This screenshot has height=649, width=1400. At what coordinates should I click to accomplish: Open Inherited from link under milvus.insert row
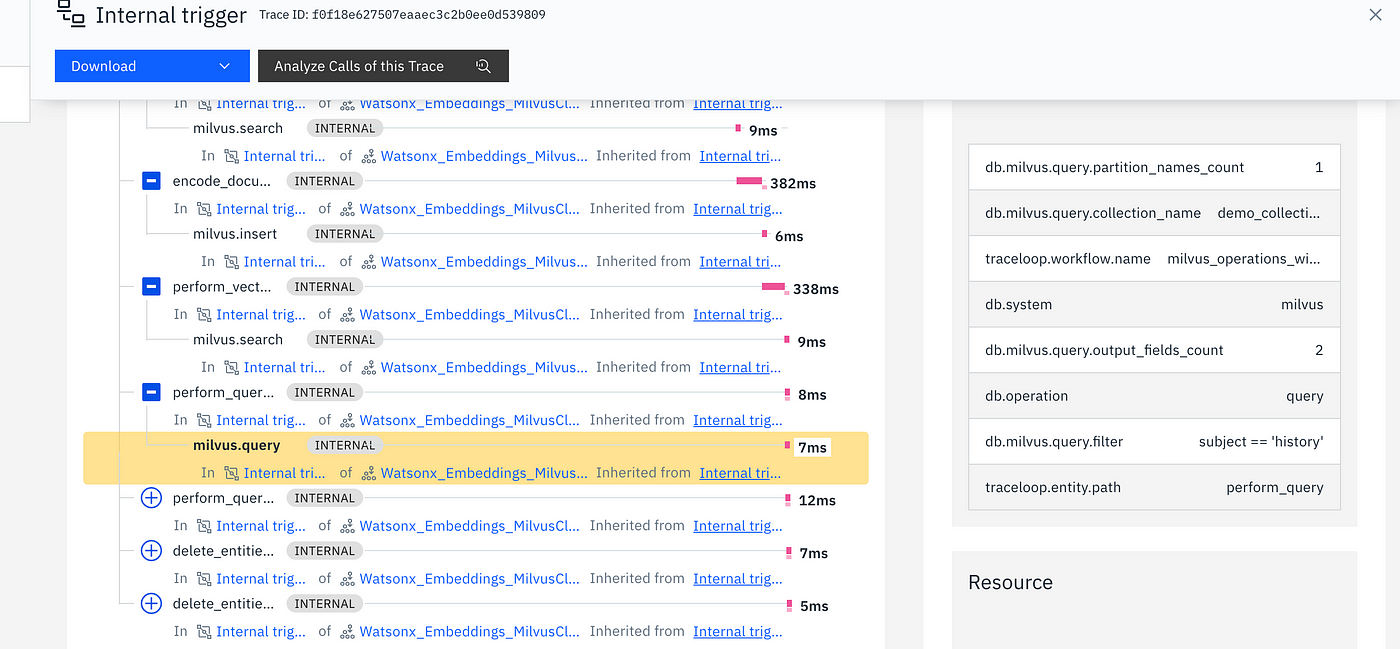click(x=740, y=262)
